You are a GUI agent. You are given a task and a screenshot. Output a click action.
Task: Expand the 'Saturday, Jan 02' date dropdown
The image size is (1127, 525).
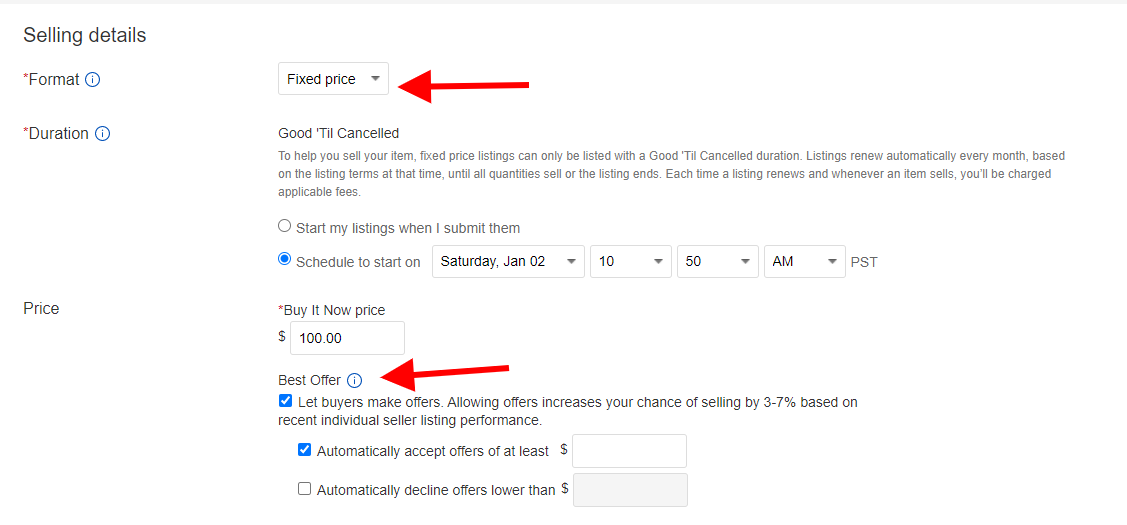pyautogui.click(x=508, y=262)
